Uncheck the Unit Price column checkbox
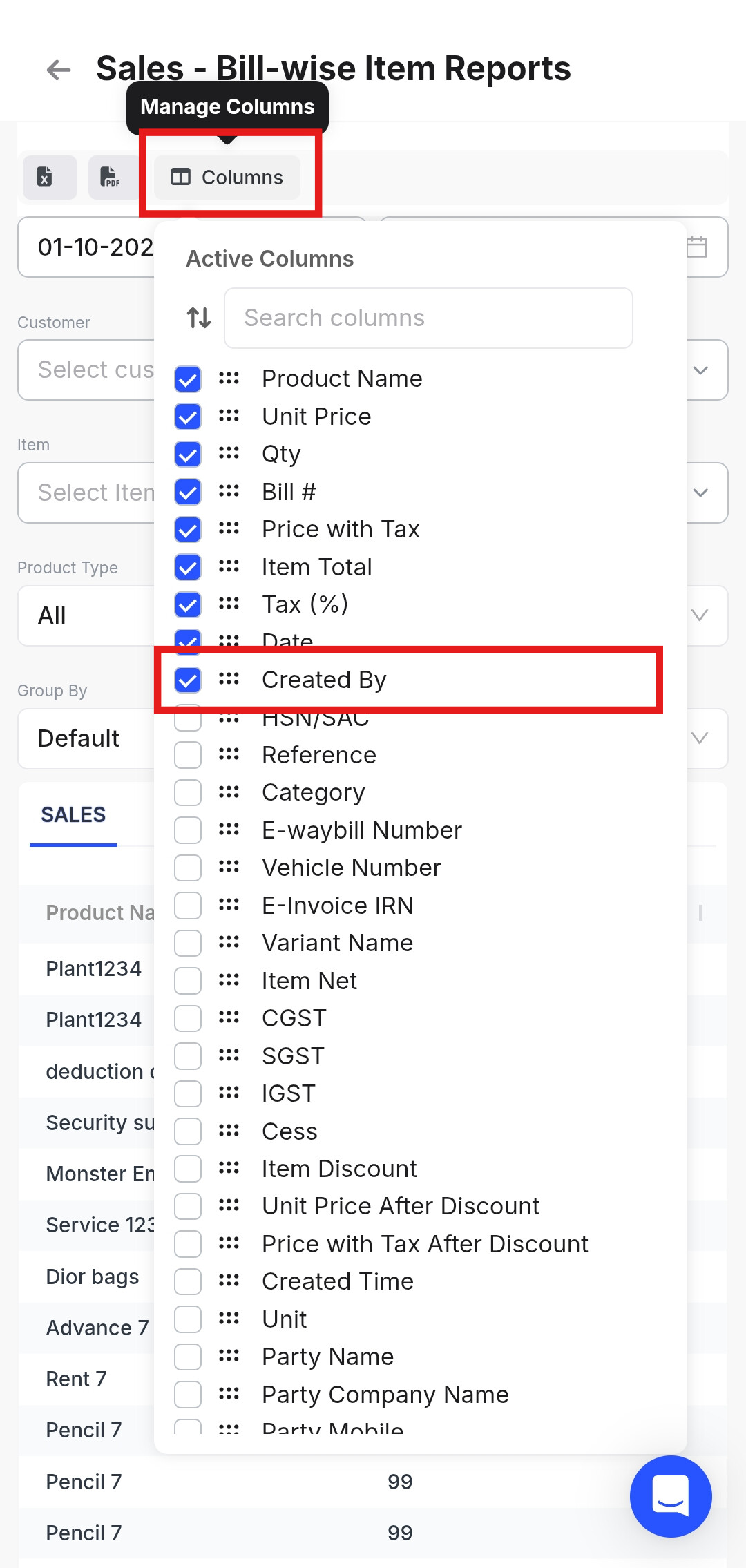Screen dimensions: 746x1568 click(x=188, y=417)
